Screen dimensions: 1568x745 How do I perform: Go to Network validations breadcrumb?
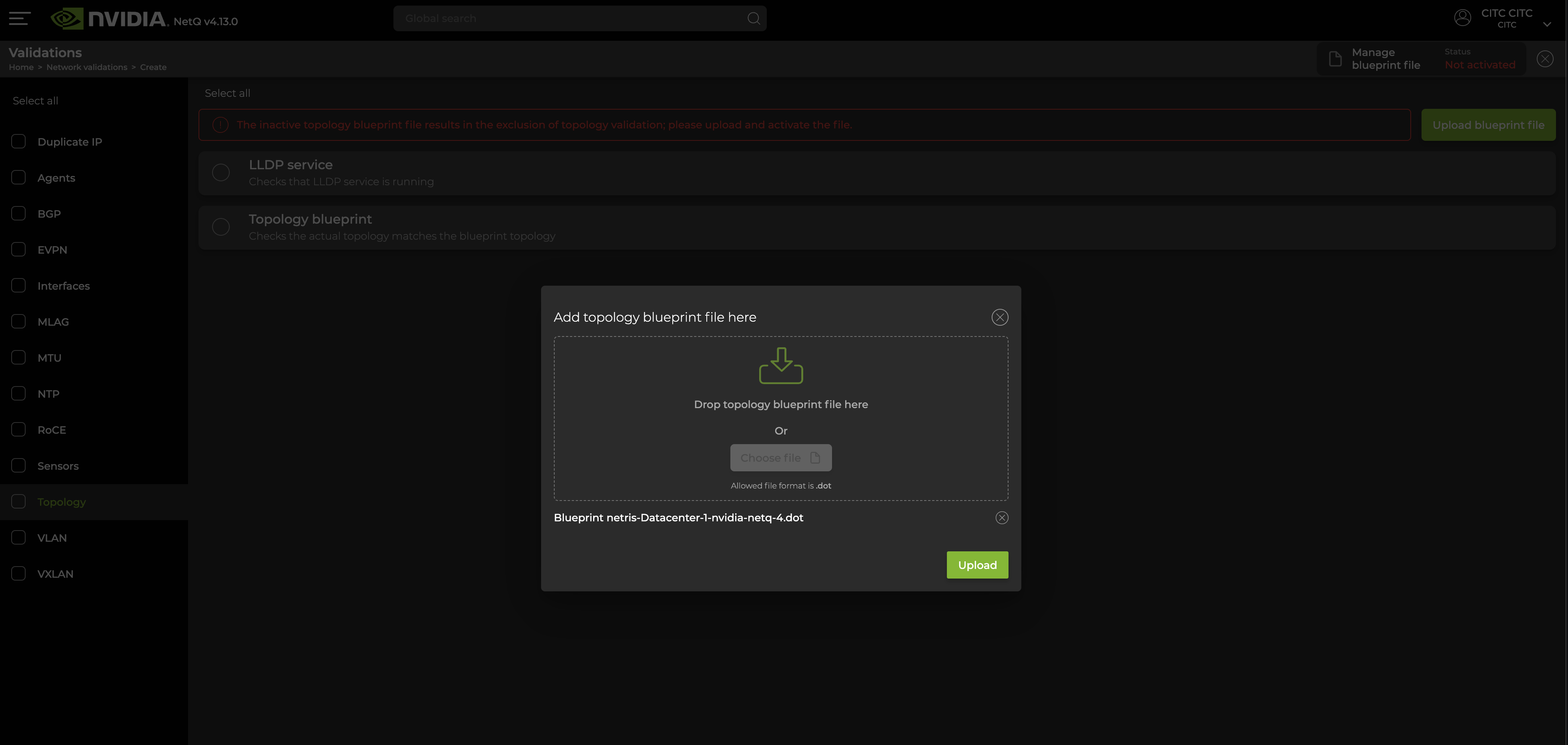click(86, 68)
